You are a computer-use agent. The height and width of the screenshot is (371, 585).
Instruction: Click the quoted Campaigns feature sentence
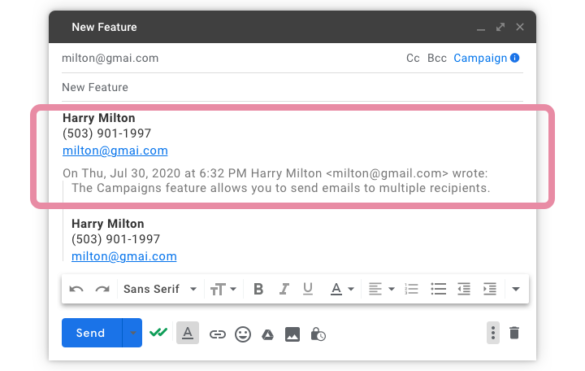click(281, 188)
